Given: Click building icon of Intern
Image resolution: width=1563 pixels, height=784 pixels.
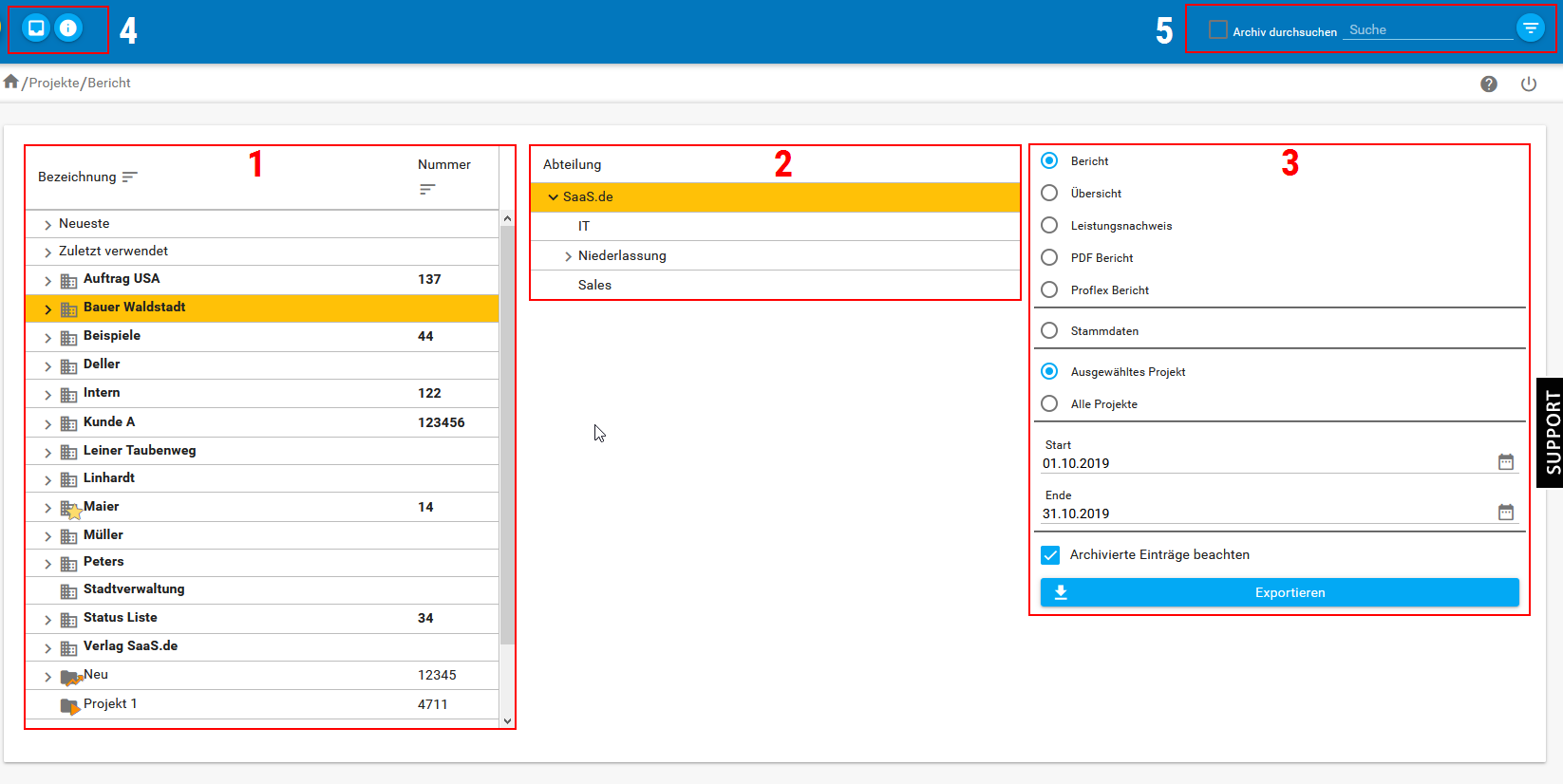Looking at the screenshot, I should [x=68, y=395].
